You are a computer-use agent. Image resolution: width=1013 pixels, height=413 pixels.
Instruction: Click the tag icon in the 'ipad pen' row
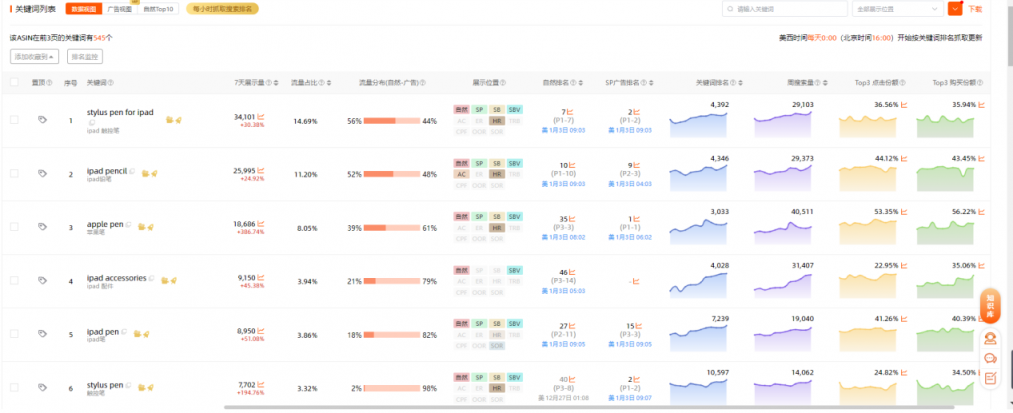tap(42, 334)
